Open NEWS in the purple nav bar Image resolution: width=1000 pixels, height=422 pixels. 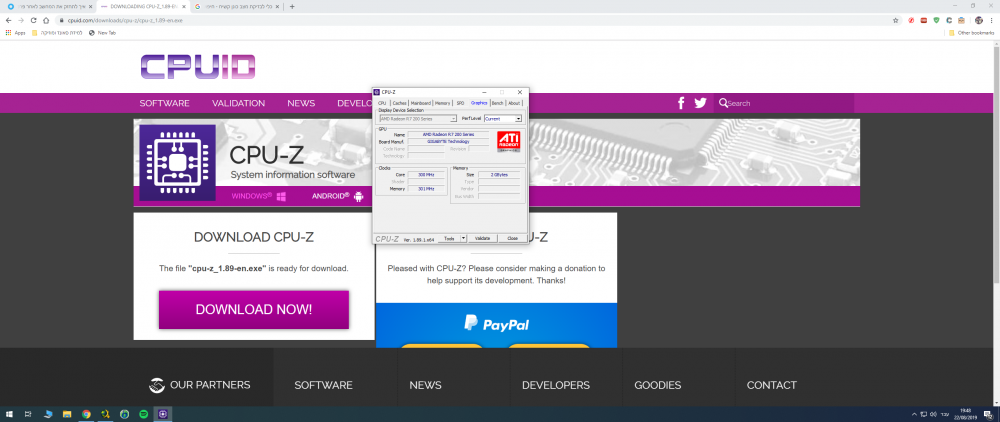(301, 103)
